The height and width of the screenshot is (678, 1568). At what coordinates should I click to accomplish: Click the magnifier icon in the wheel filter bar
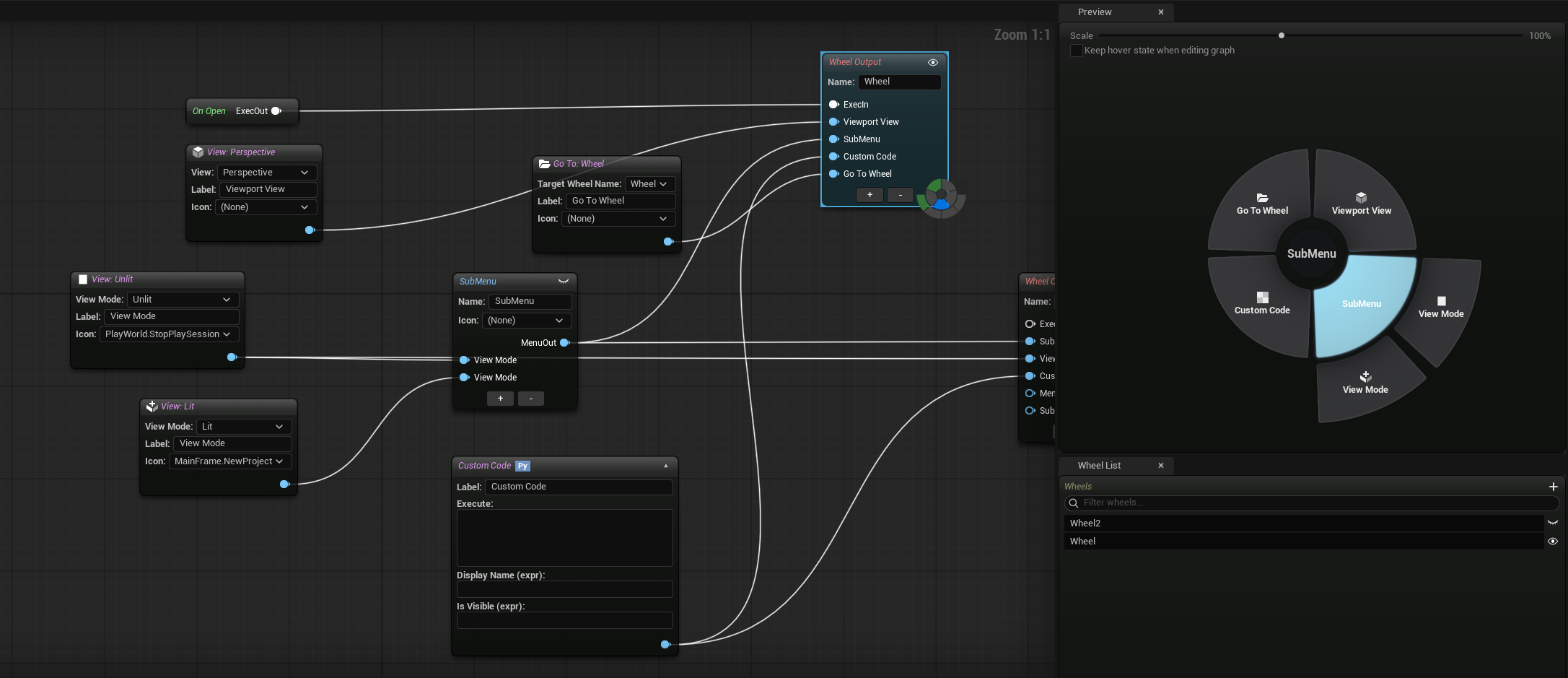[1074, 503]
